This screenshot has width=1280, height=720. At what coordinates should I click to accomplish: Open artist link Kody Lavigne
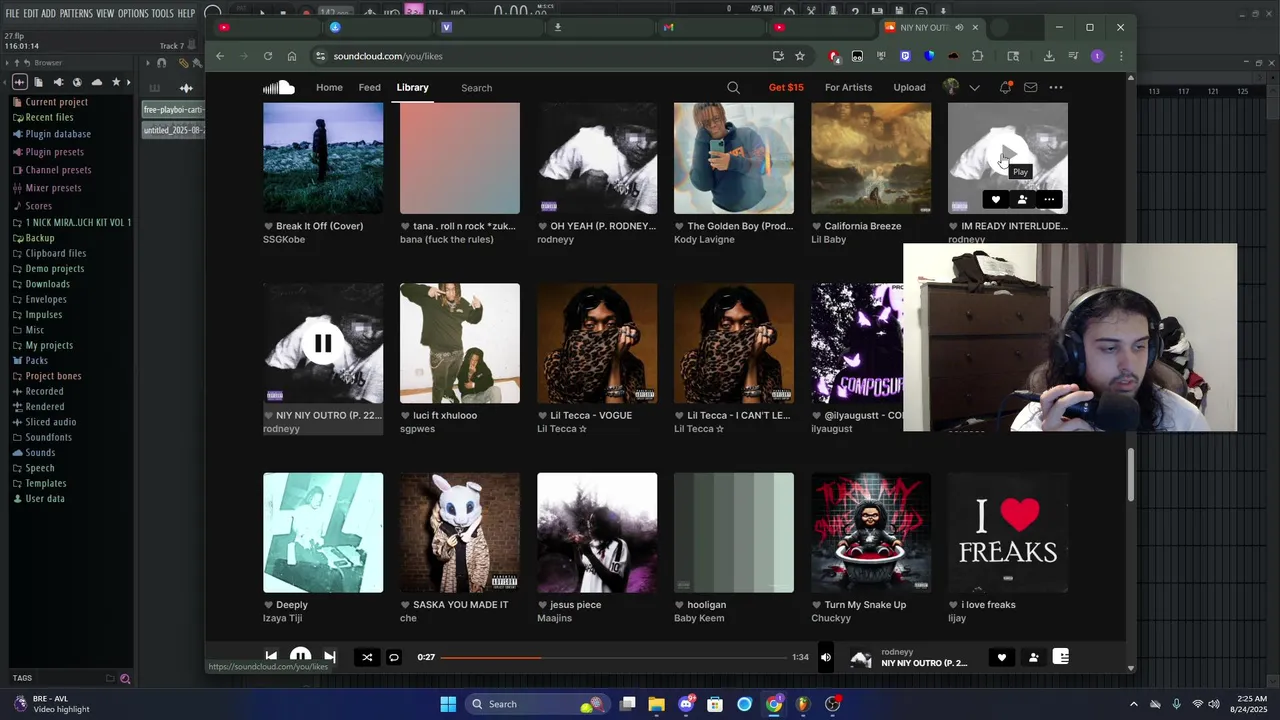click(706, 240)
